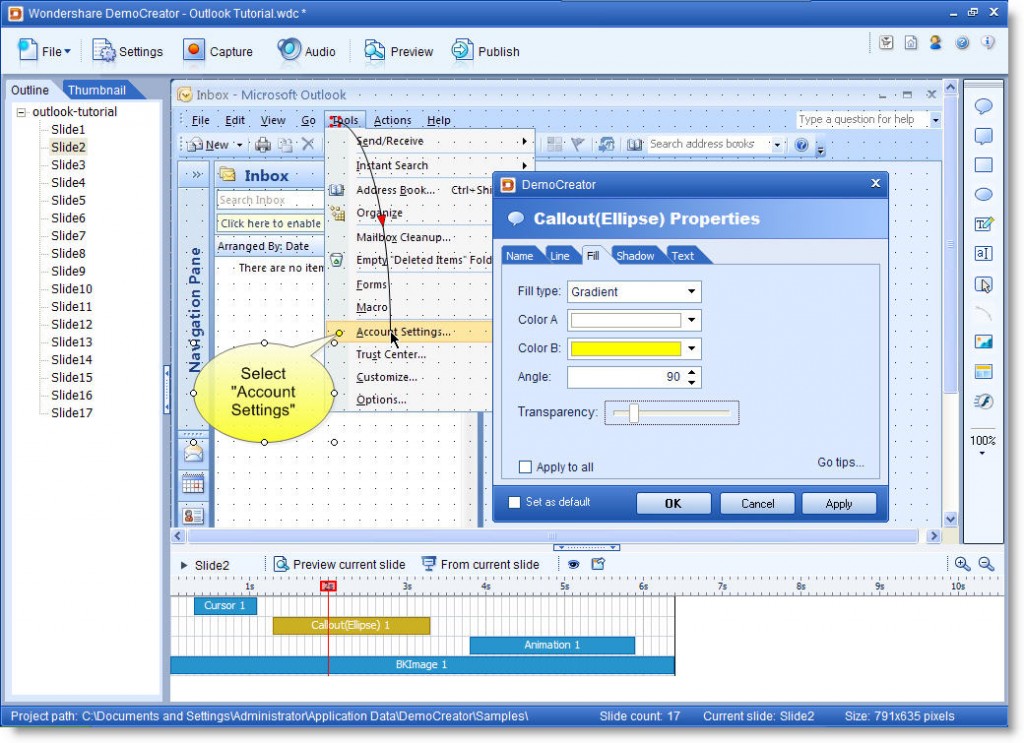Insert a Flash animation object
Viewport: 1024px width, 743px height.
pos(984,401)
